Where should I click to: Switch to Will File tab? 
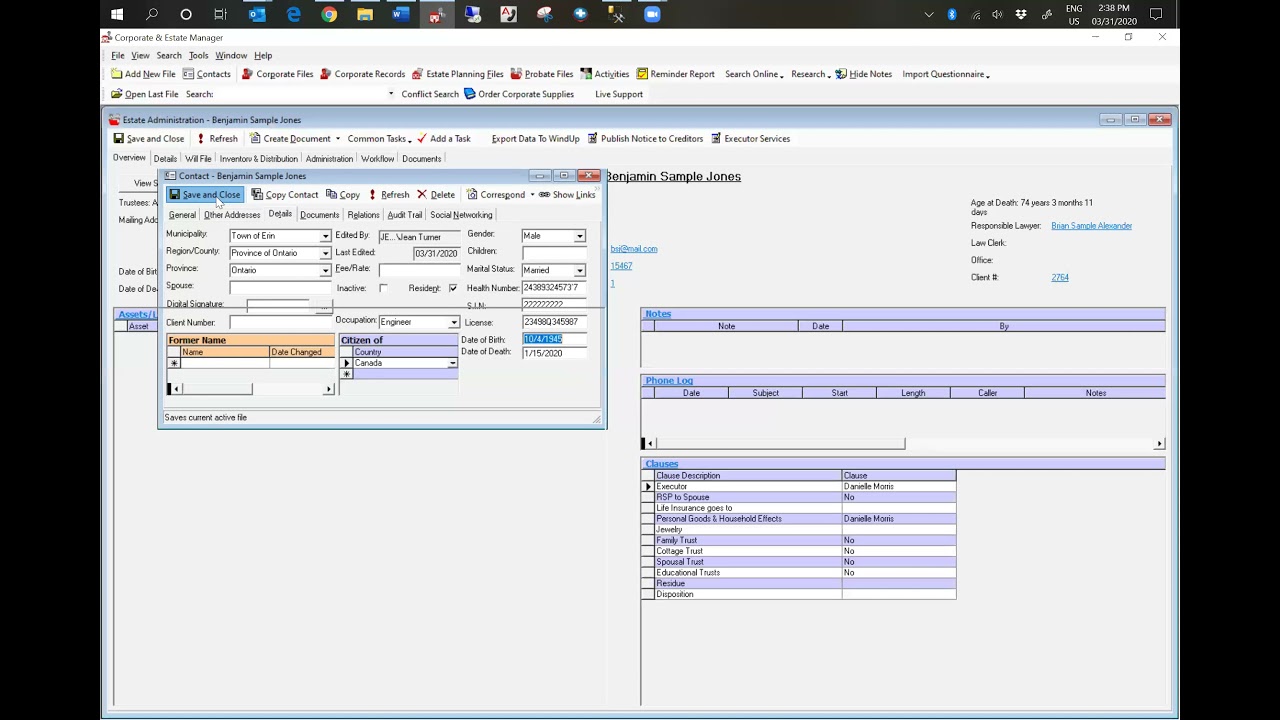tap(198, 159)
